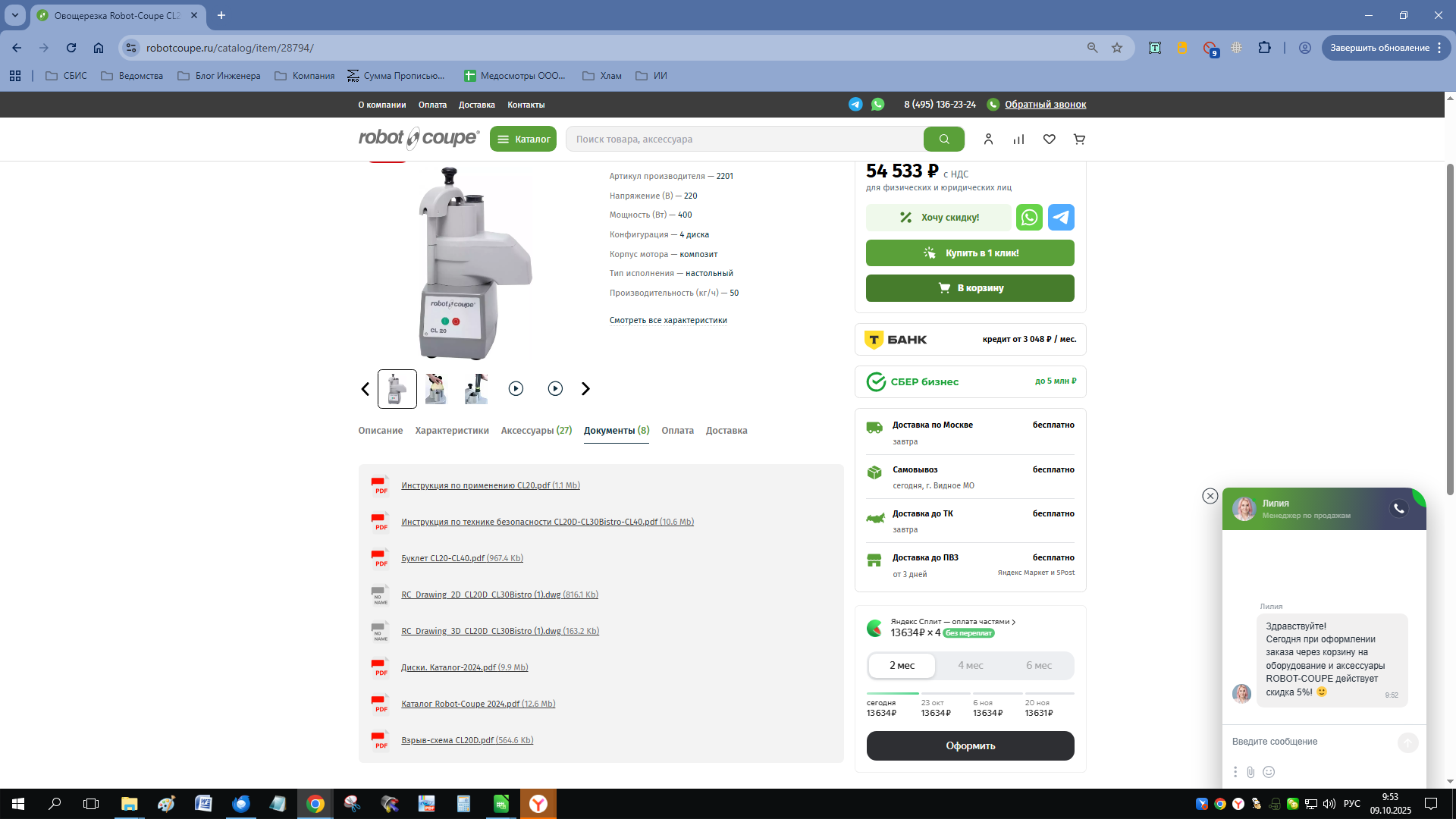Select 2 мес installment period

coord(902,666)
